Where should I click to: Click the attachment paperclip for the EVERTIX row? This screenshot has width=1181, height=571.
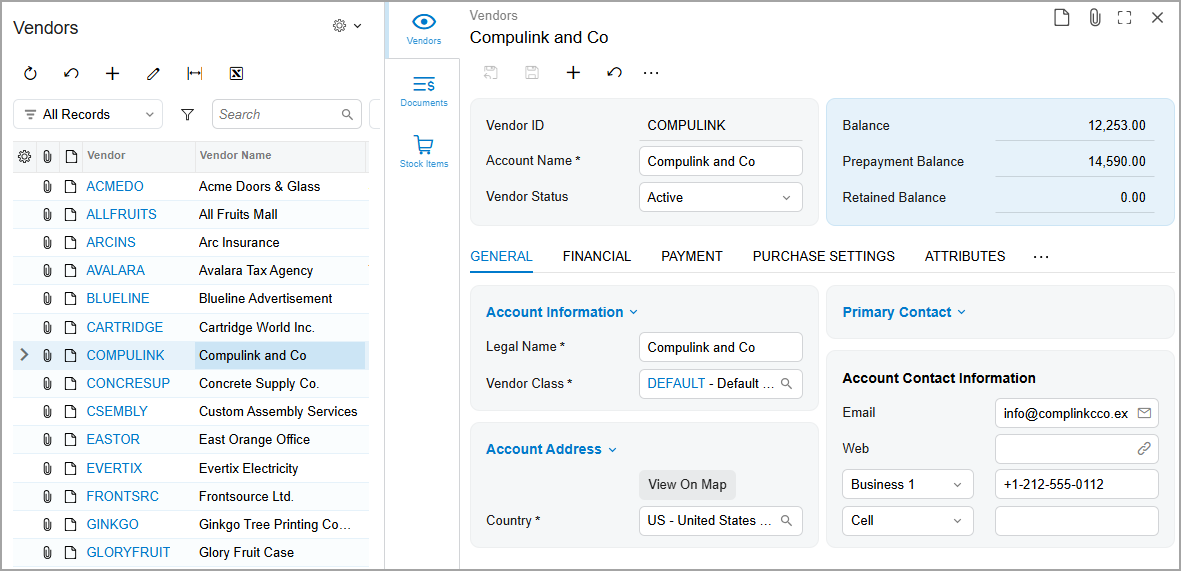click(47, 469)
